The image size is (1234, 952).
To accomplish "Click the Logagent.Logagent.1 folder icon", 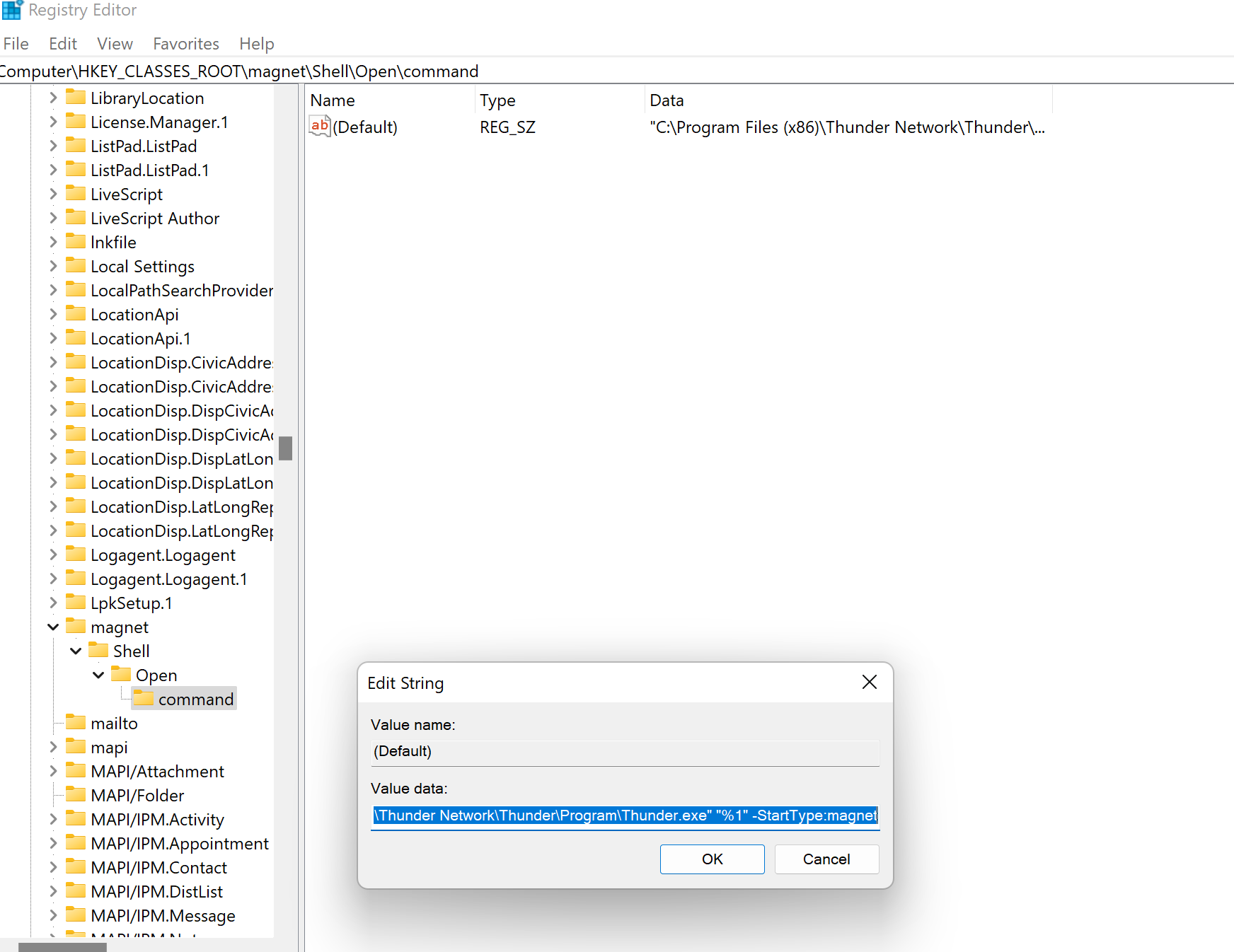I will [x=76, y=578].
